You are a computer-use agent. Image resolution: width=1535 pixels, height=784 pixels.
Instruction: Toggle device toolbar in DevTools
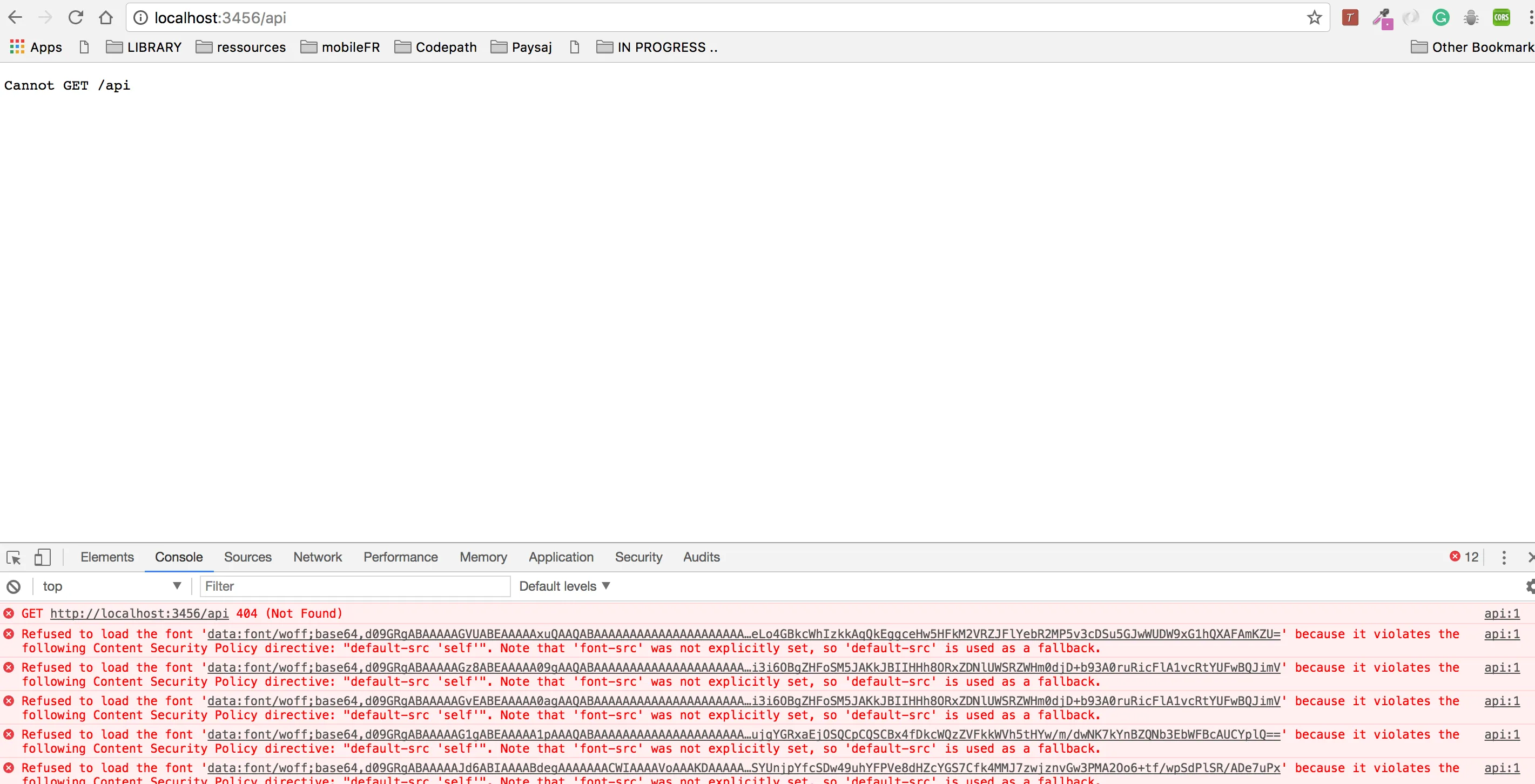click(42, 557)
